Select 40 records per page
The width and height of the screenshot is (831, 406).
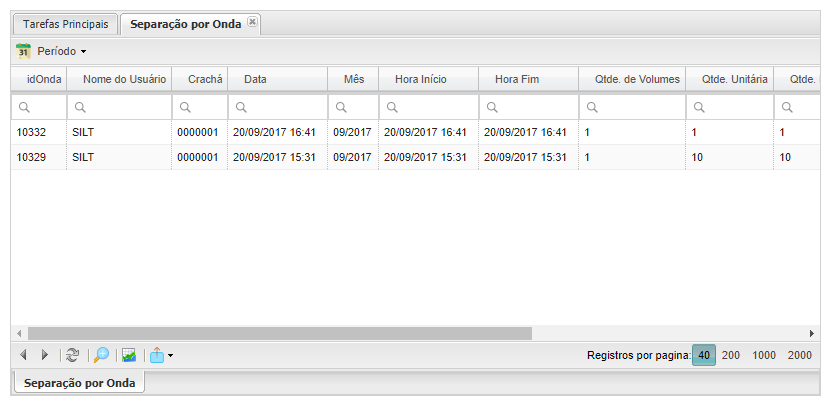[704, 355]
